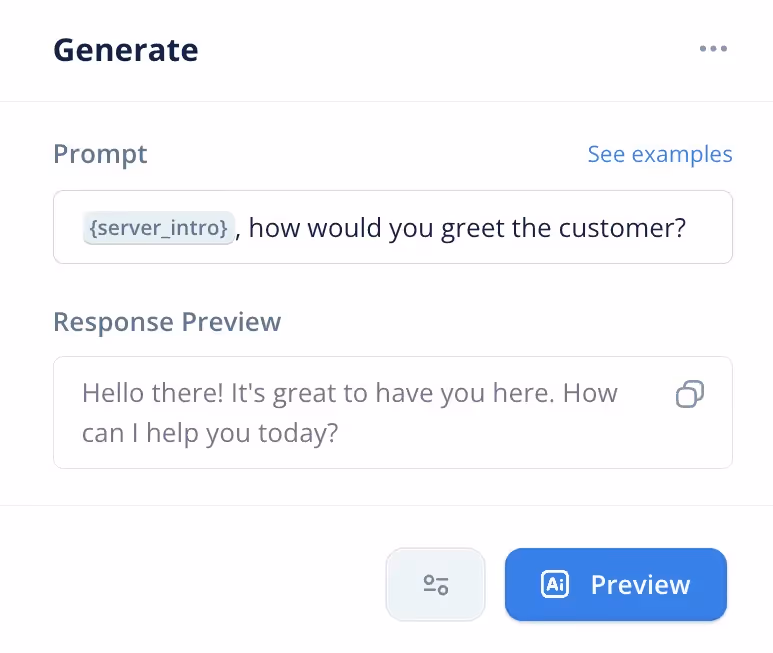Focus the Prompt input field
This screenshot has width=773, height=653.
click(x=393, y=227)
